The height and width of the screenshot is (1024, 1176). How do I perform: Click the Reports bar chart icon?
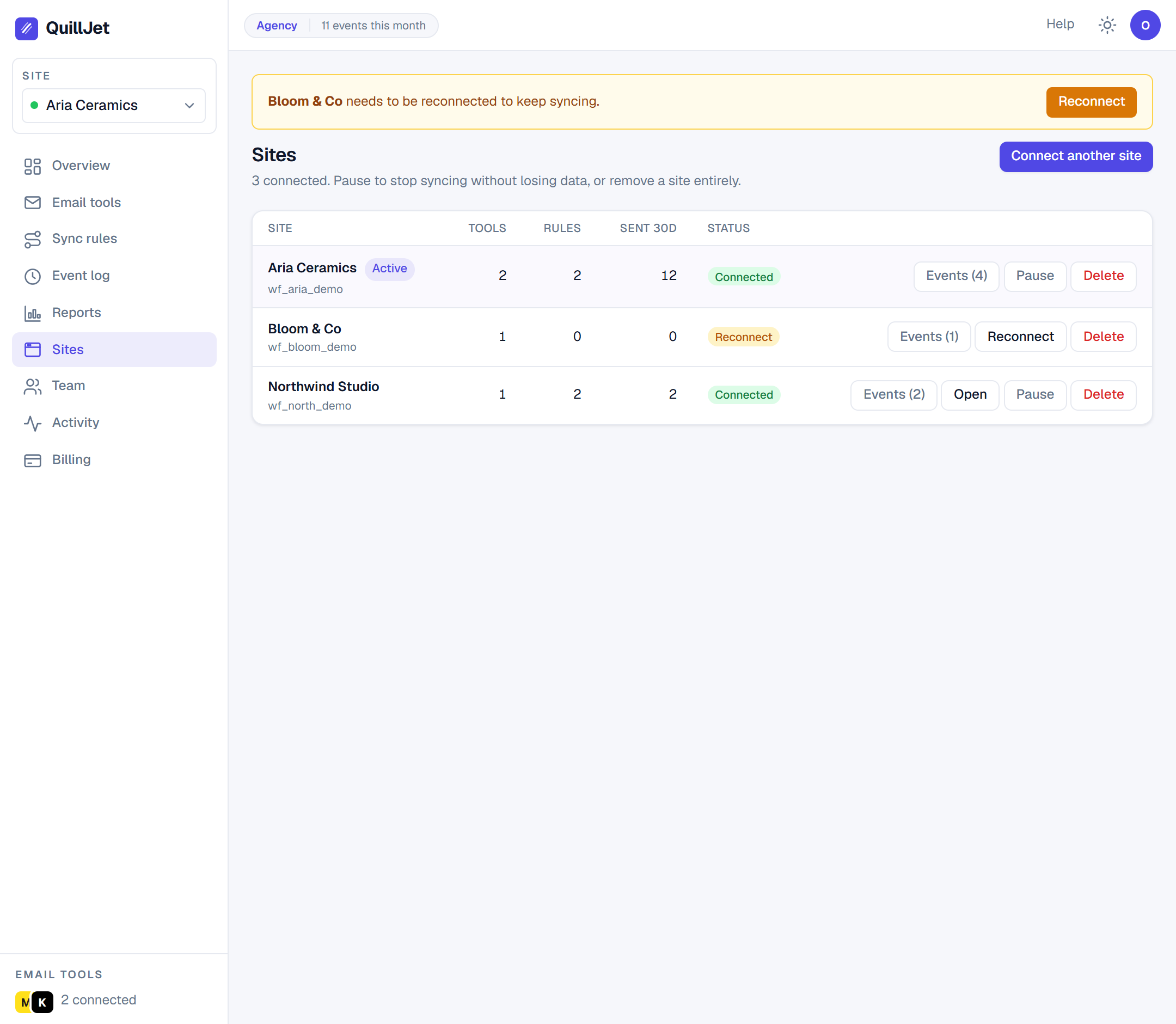click(33, 313)
